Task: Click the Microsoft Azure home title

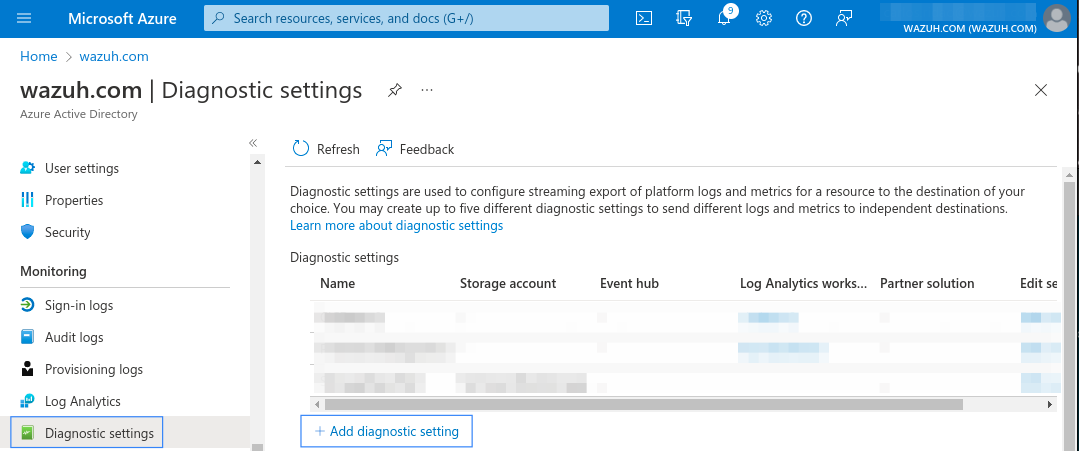Action: 122,19
